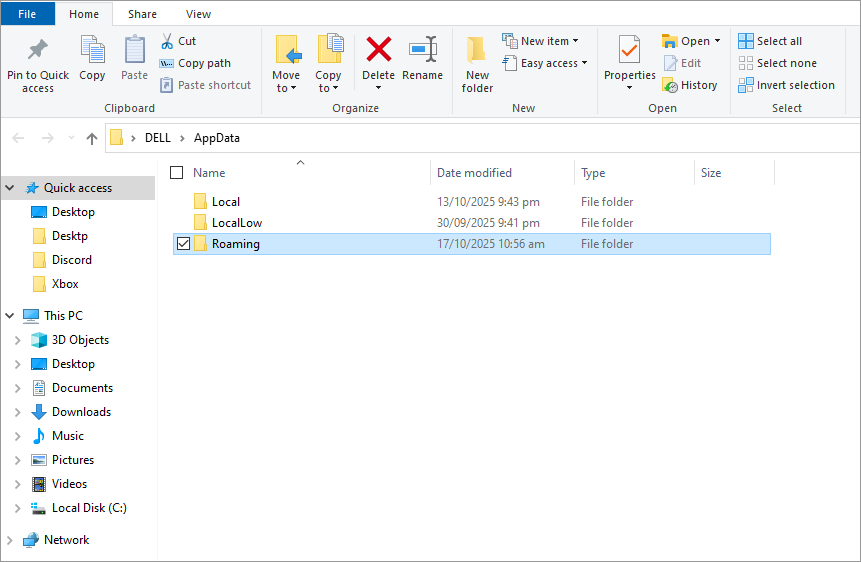Click the Up arrow navigation icon
Screen dimensions: 861x562
click(x=92, y=138)
